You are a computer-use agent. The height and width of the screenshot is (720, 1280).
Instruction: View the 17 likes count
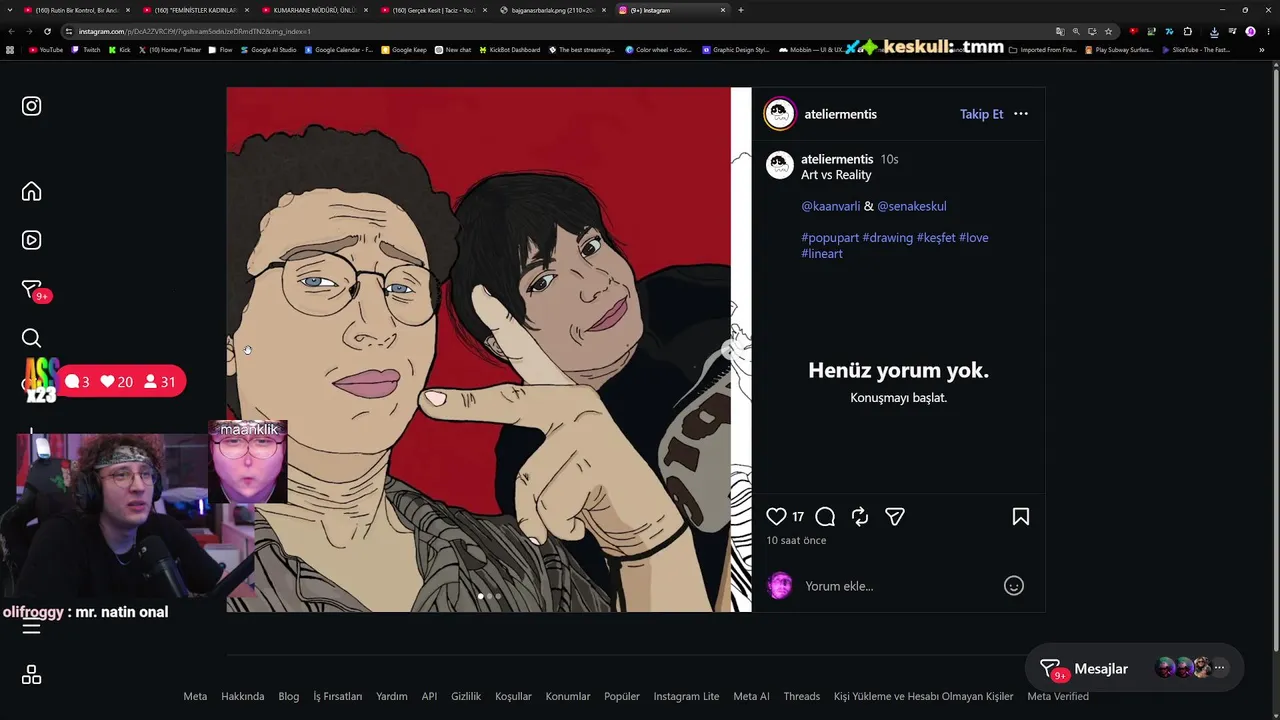pyautogui.click(x=798, y=517)
